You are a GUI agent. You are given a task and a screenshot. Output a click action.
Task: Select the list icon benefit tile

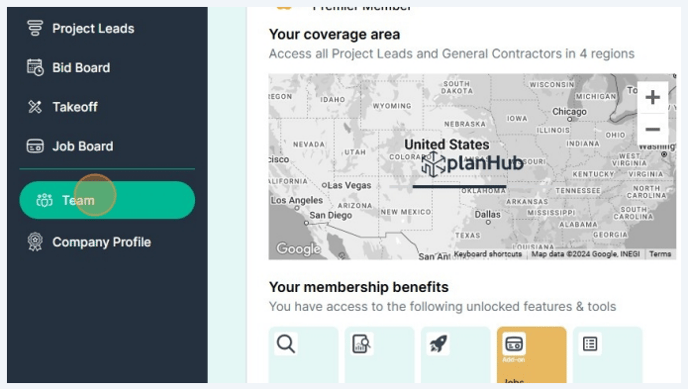[608, 355]
